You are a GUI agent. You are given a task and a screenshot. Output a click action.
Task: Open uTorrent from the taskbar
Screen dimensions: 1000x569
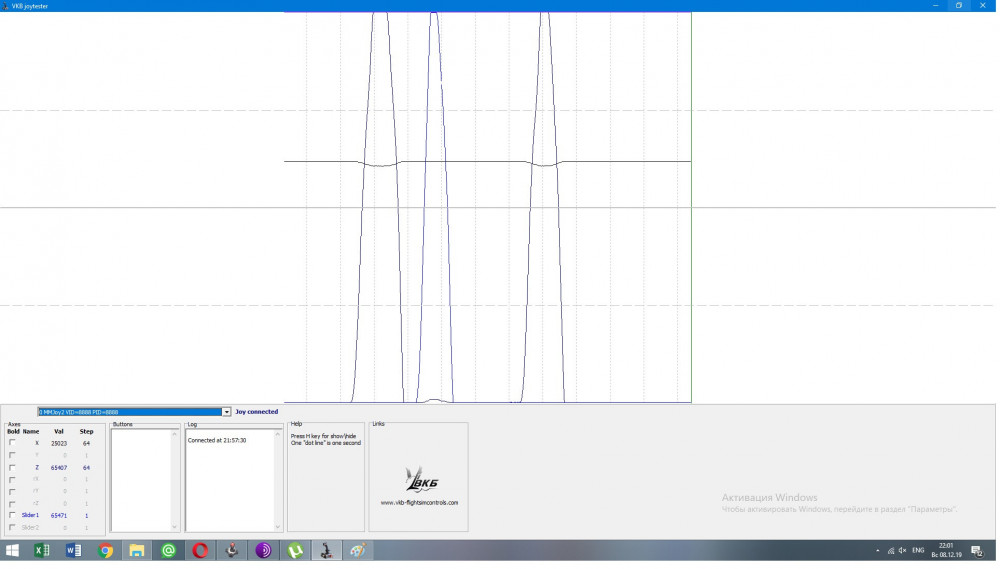295,552
